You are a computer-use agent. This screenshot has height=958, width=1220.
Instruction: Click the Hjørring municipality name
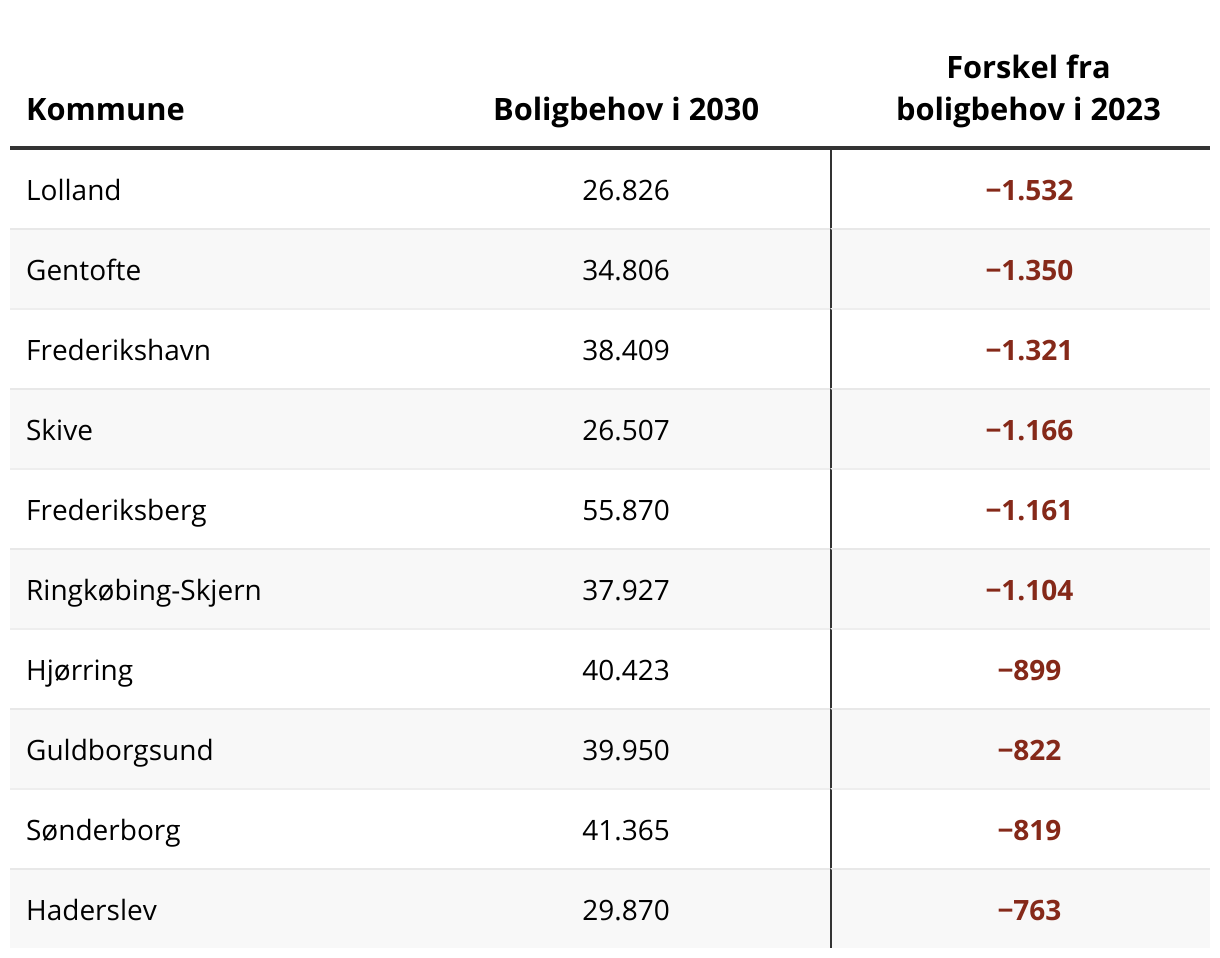pos(80,670)
